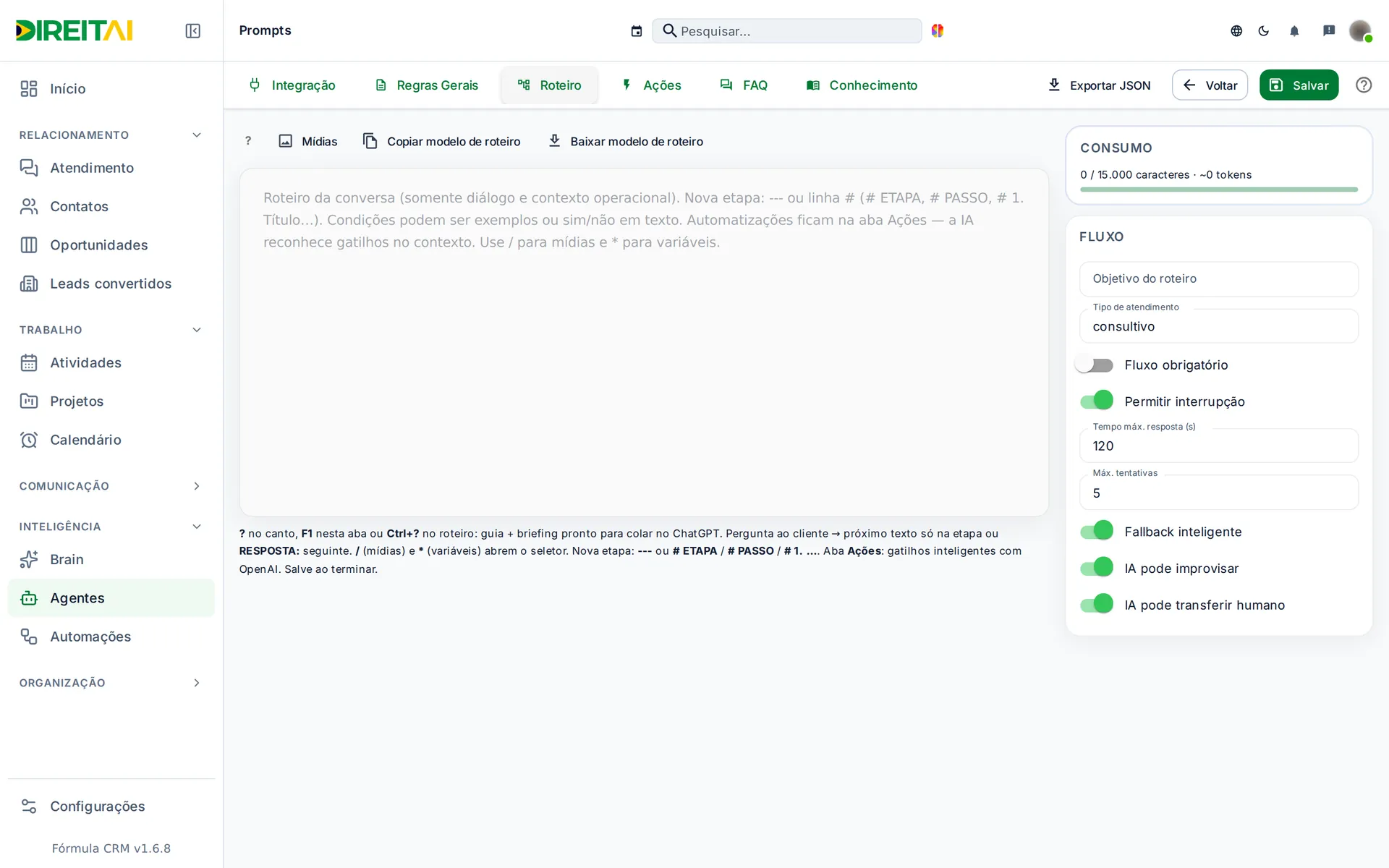Viewport: 1389px width, 868px height.
Task: Open user avatar menu
Action: click(1360, 30)
